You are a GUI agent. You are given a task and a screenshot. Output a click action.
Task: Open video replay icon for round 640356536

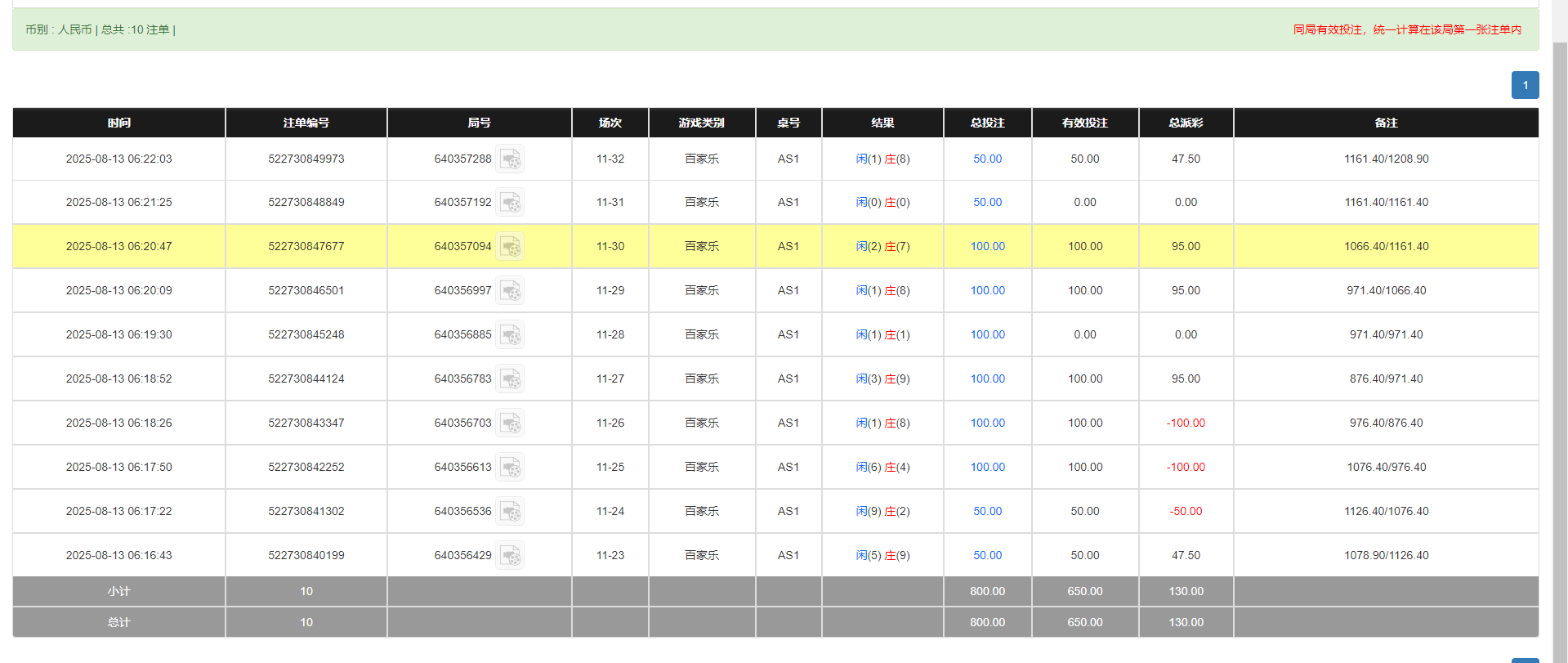click(x=510, y=511)
